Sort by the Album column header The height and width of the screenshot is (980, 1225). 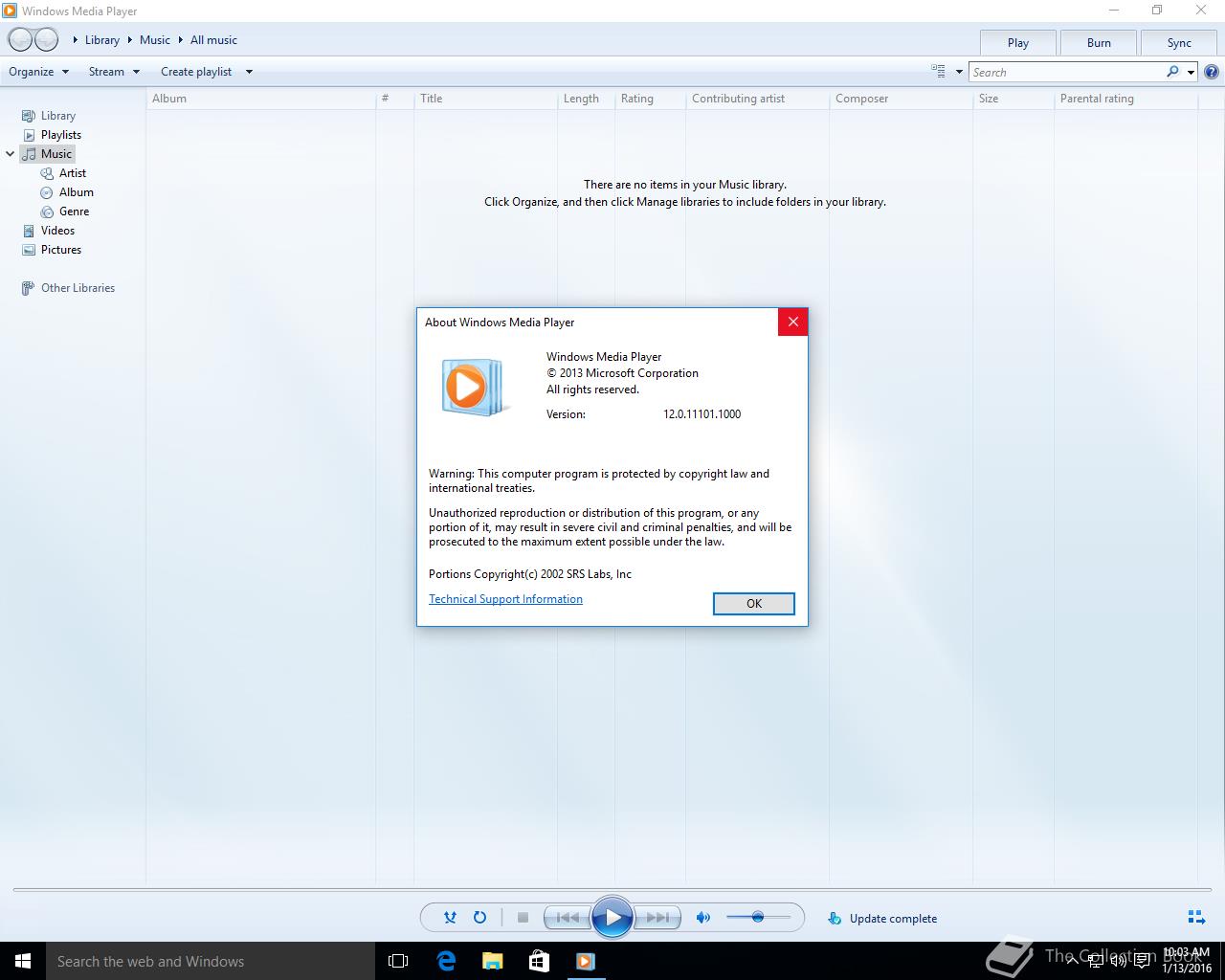[x=260, y=98]
